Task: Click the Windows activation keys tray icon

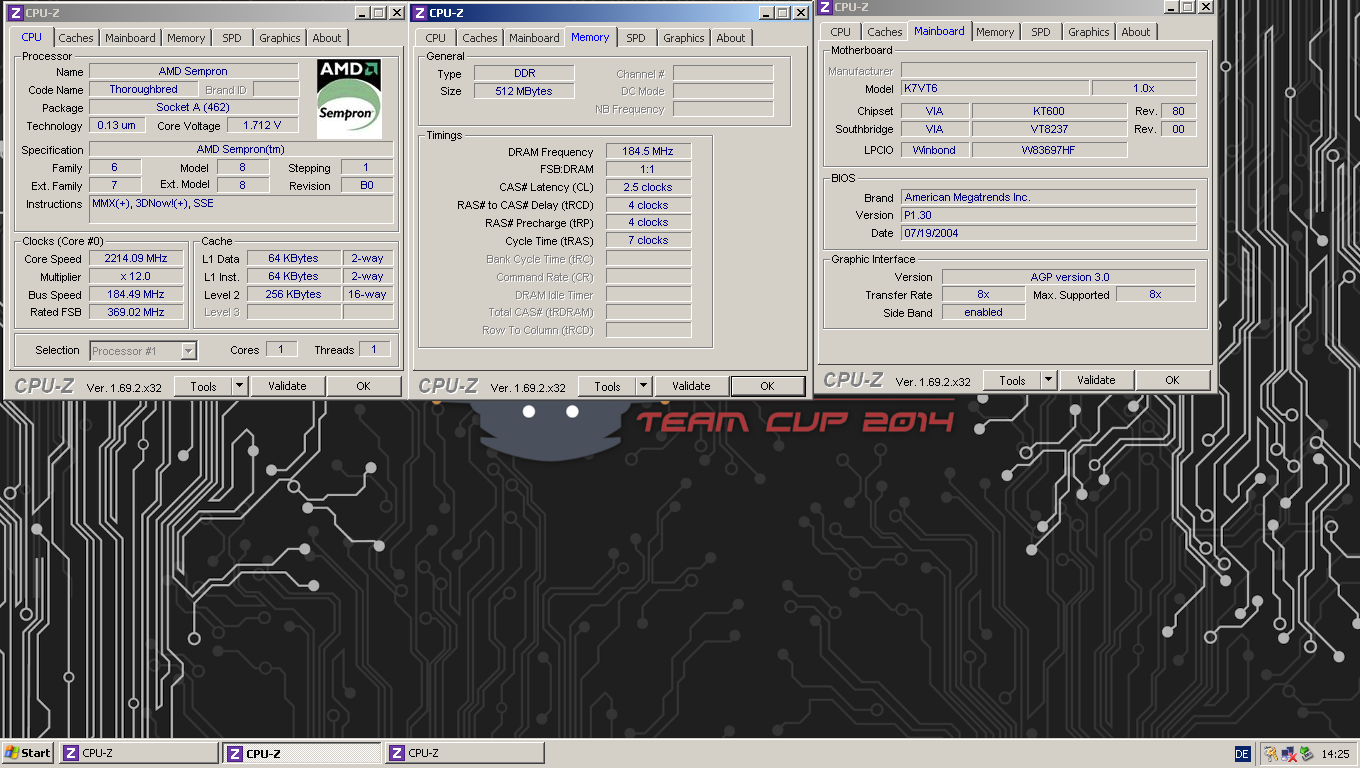Action: click(x=1270, y=754)
